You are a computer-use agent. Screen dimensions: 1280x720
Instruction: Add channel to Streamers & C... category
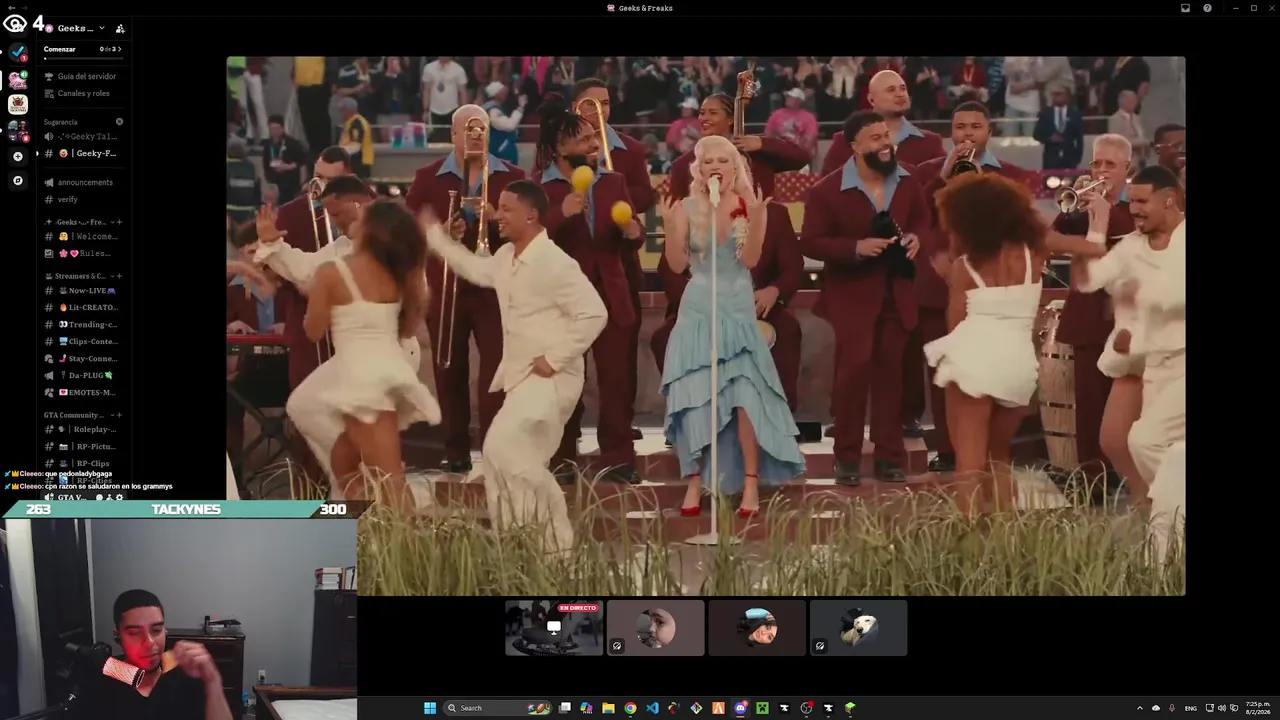120,276
